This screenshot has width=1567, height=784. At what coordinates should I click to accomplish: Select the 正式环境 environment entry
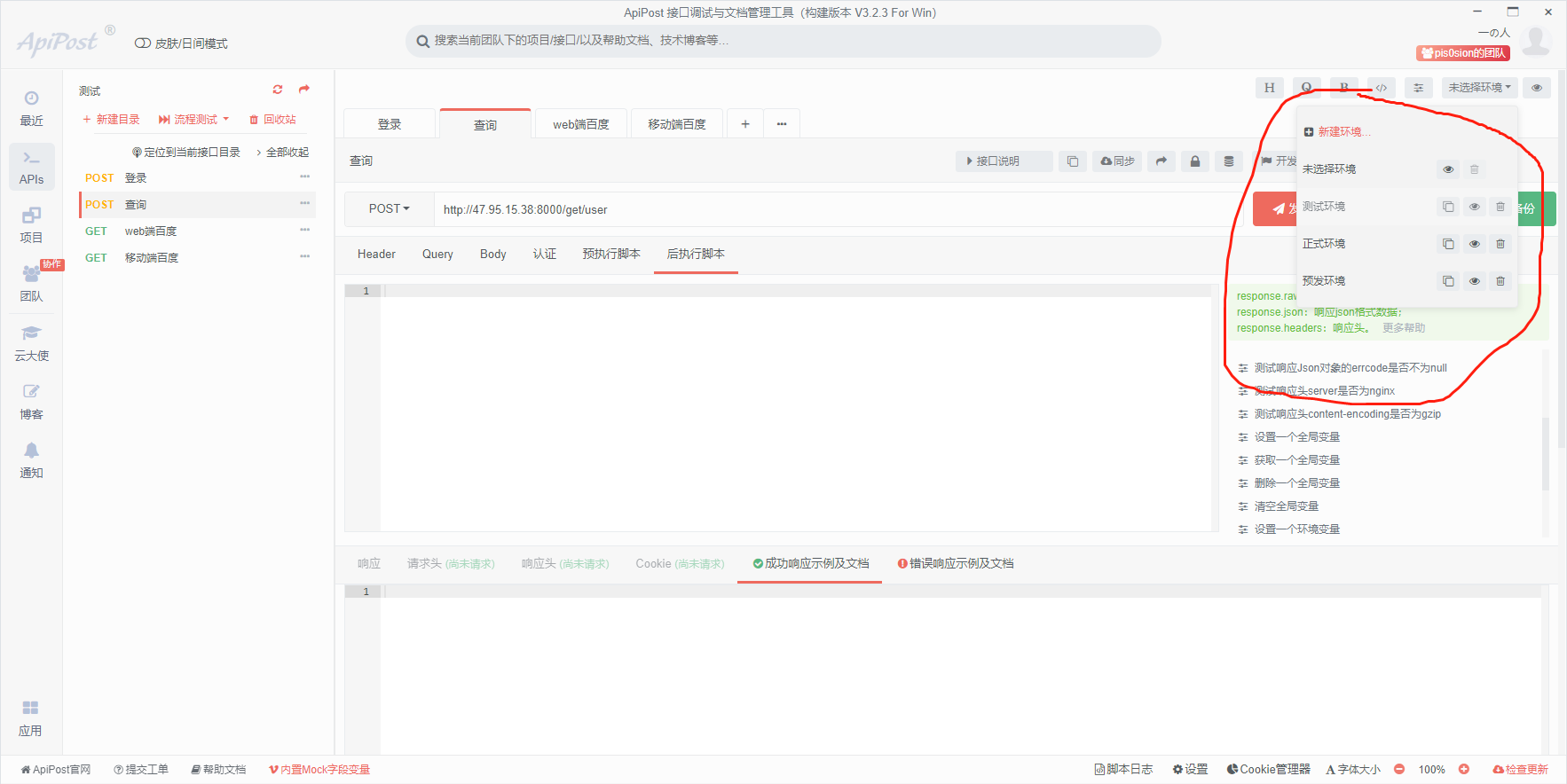[x=1324, y=244]
